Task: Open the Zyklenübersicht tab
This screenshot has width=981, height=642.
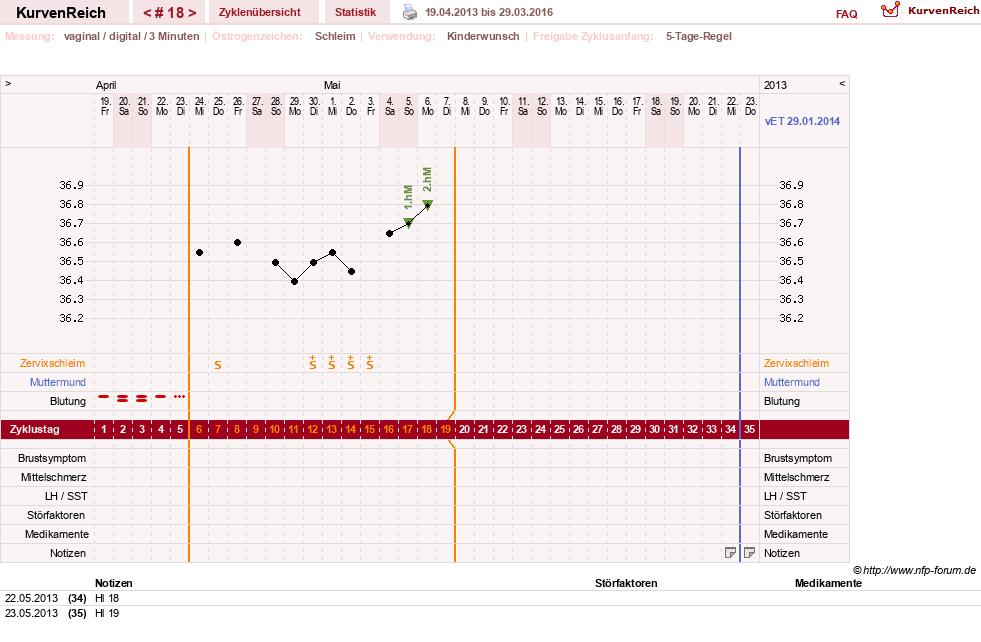Action: tap(260, 12)
